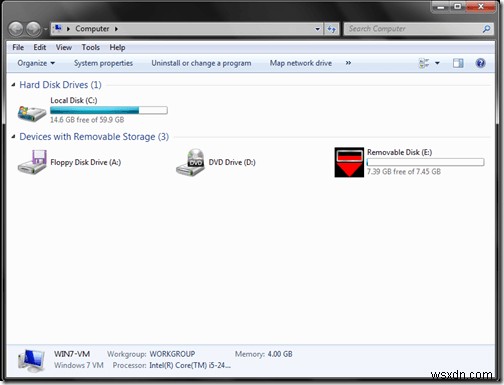
Task: Click Uninstall or change a program
Action: 201,63
